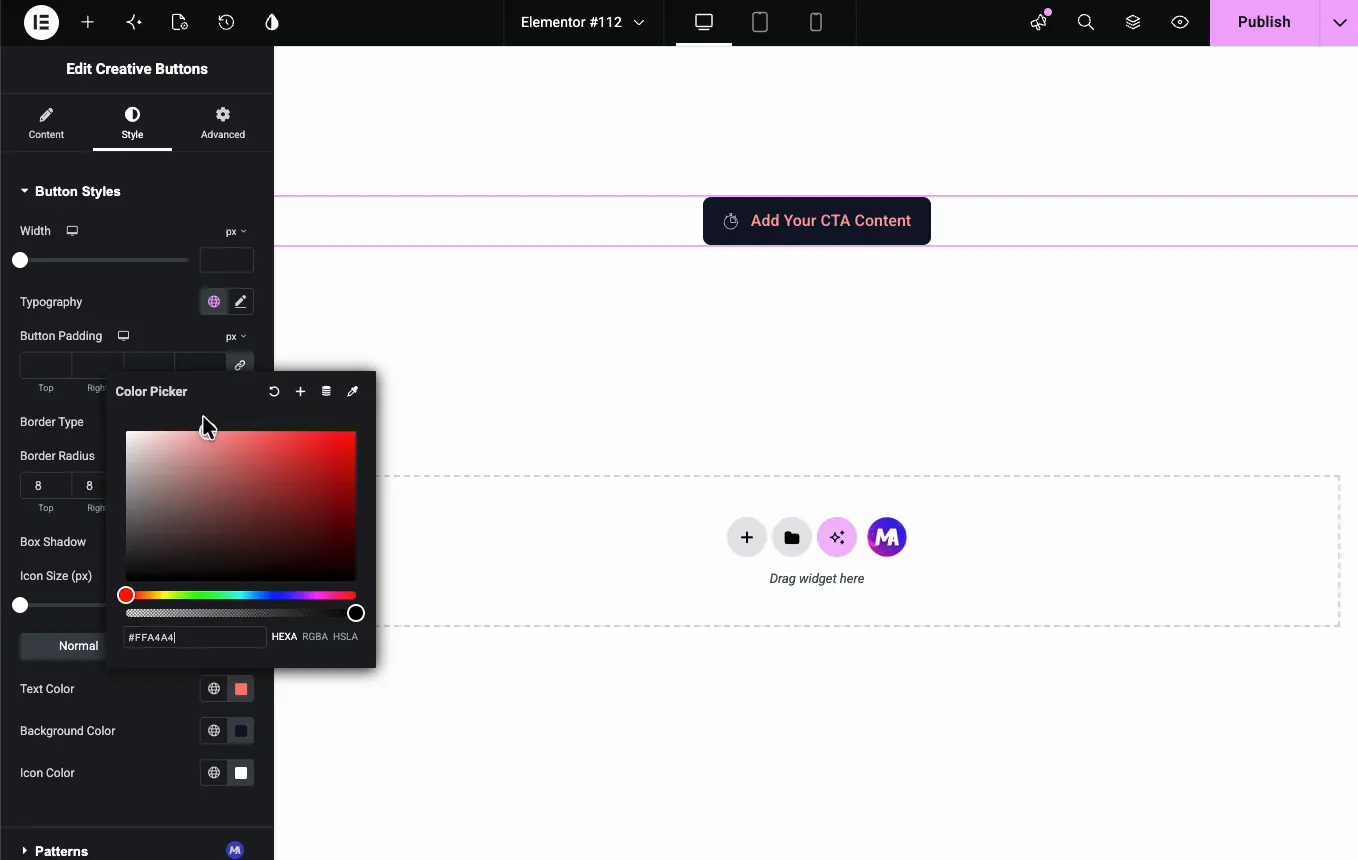Click Icon Color global globe icon
The width and height of the screenshot is (1358, 860).
(214, 772)
